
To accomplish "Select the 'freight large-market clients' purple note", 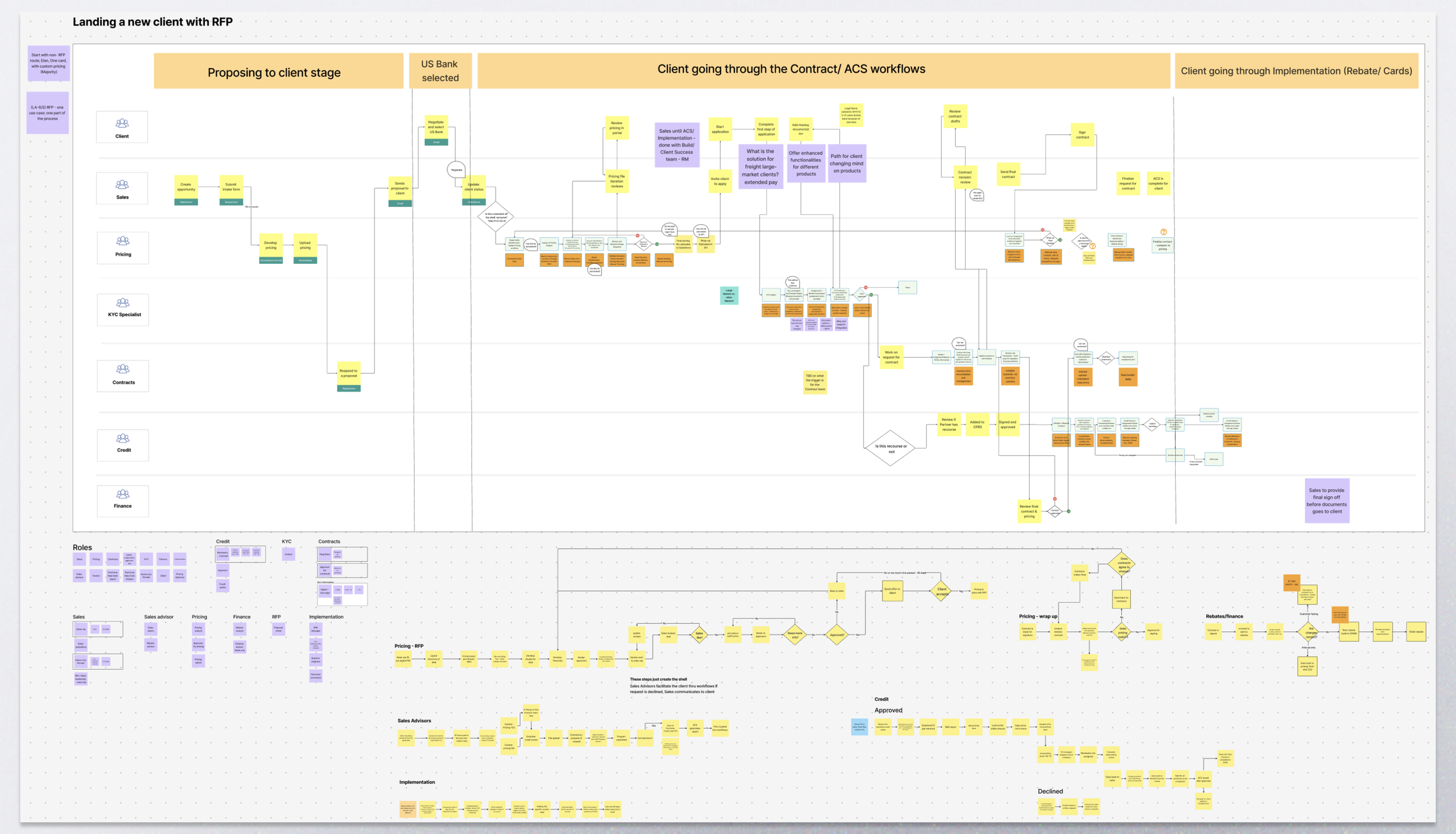I will click(x=761, y=167).
